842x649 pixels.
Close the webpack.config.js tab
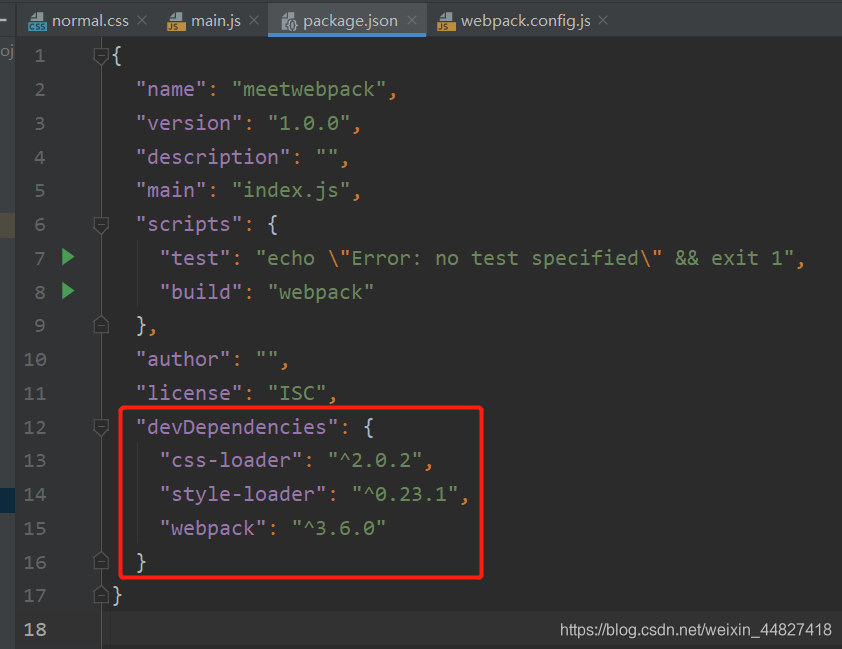click(x=603, y=20)
